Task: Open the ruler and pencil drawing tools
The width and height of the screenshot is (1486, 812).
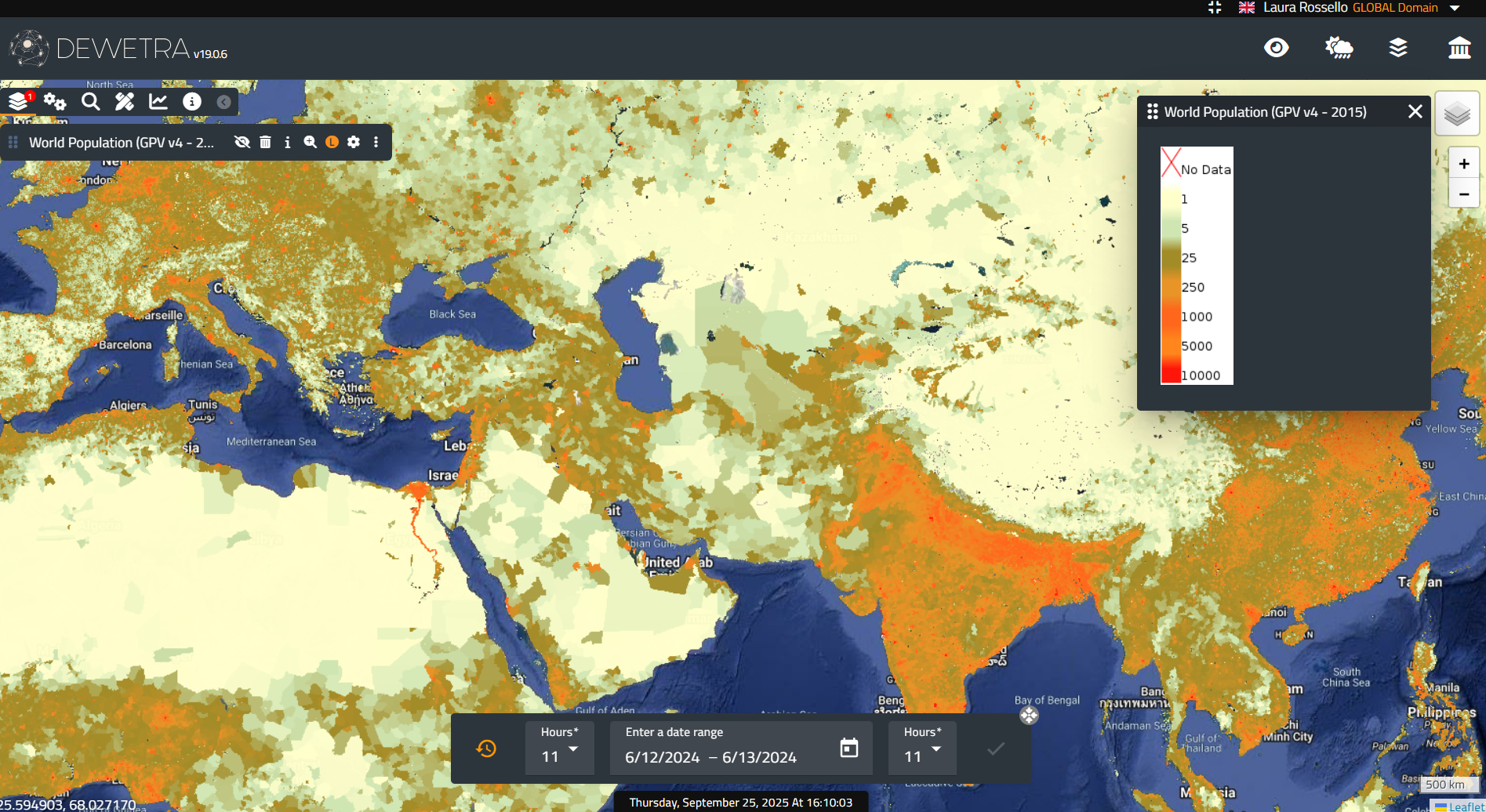Action: click(x=125, y=102)
